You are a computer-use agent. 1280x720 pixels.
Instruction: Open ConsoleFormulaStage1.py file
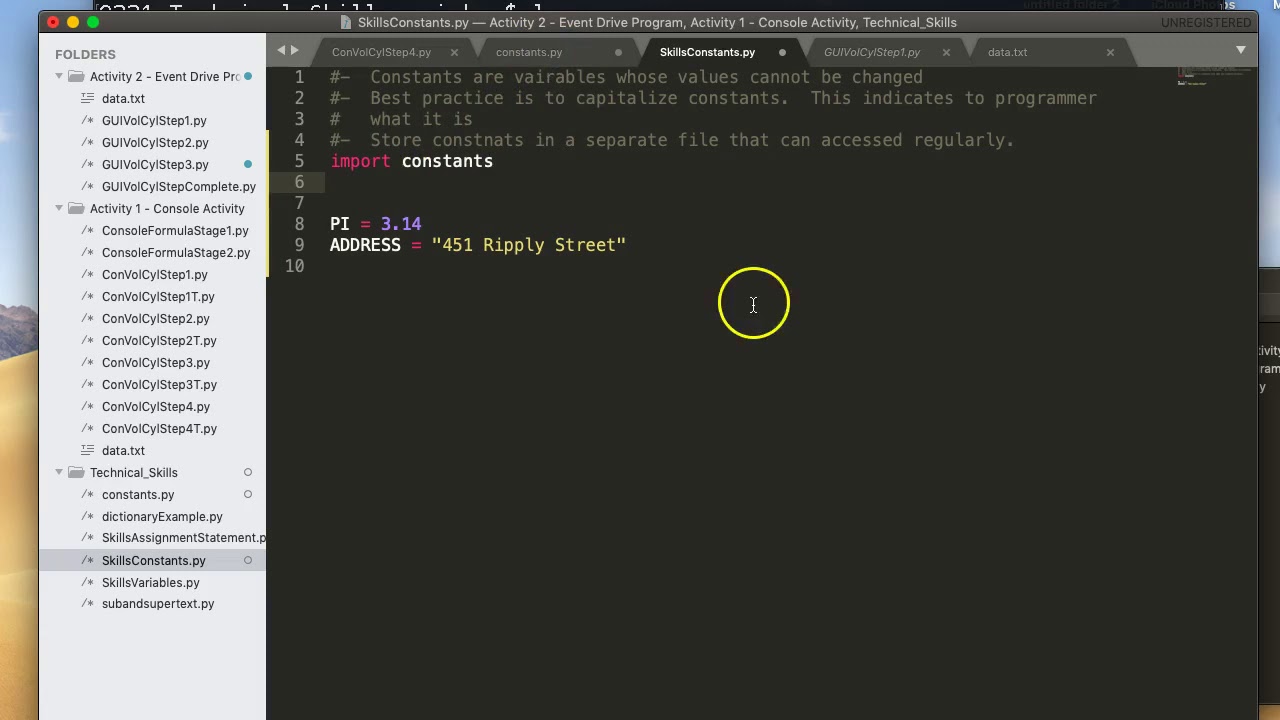coord(175,231)
